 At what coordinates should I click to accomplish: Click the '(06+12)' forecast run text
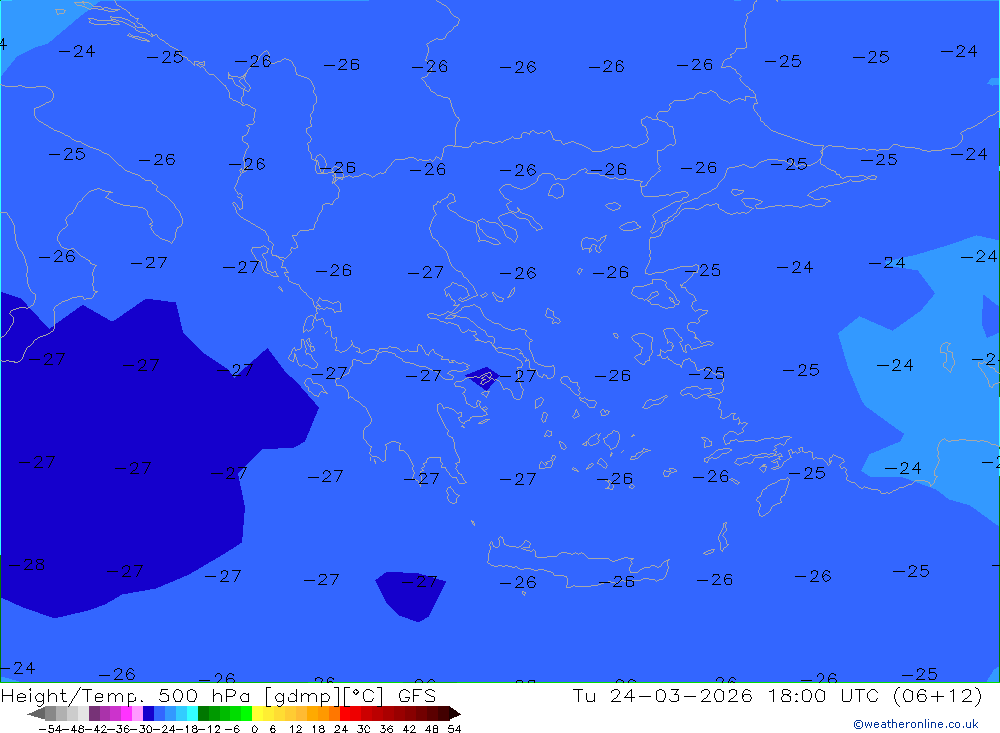937,695
